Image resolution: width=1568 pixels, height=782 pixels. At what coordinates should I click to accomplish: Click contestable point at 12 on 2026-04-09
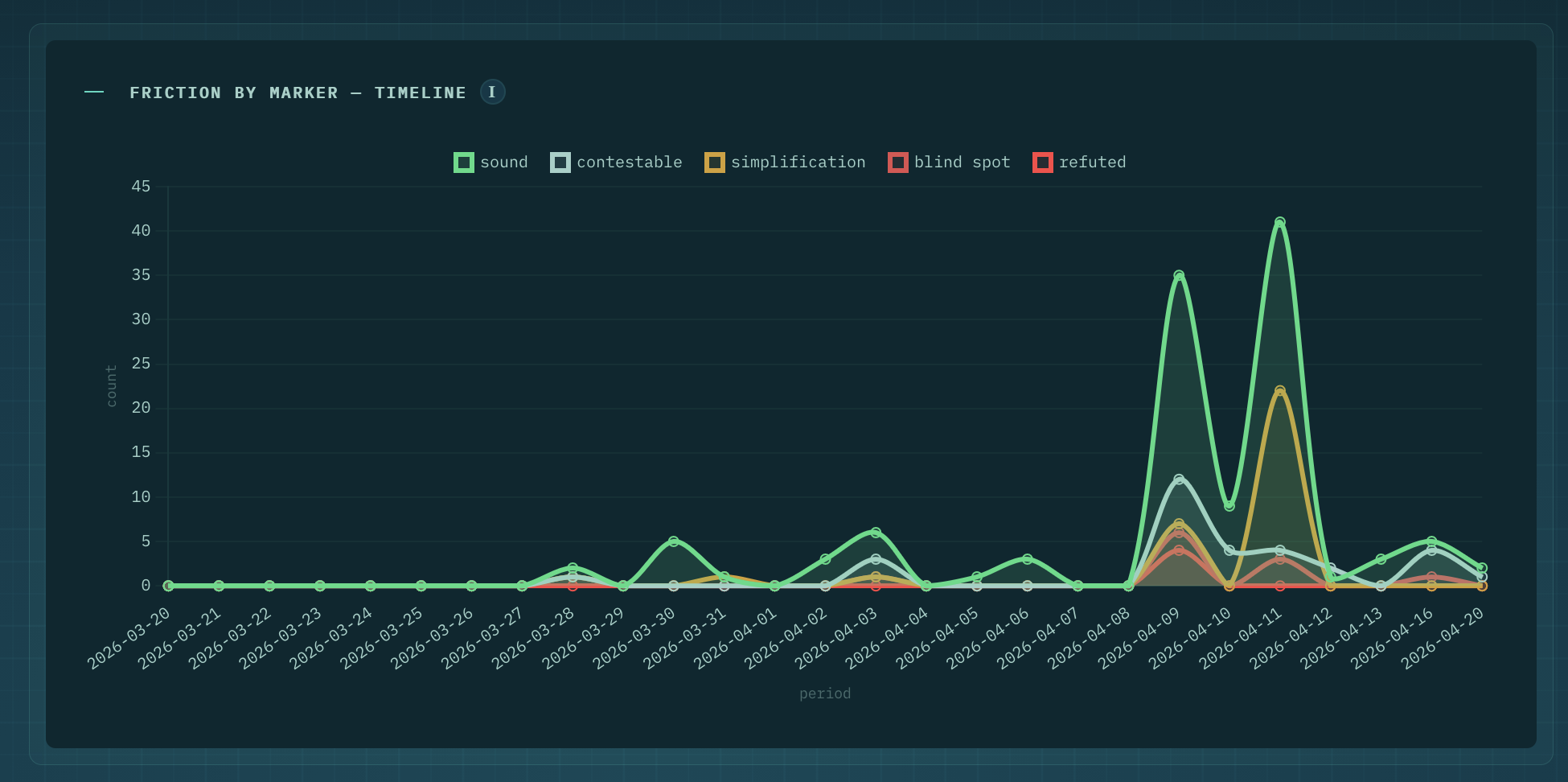point(1179,479)
